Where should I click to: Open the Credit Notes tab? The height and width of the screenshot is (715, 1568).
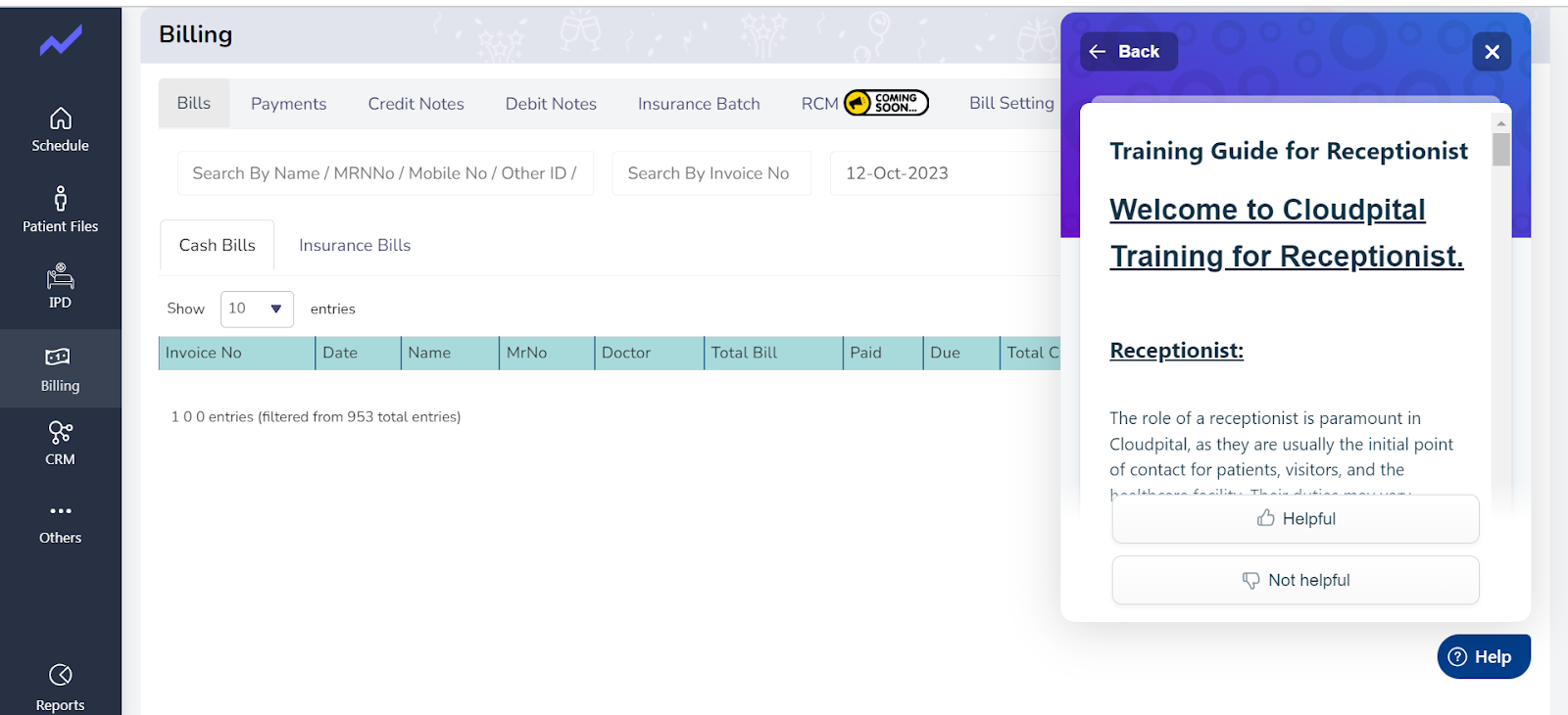coord(416,104)
